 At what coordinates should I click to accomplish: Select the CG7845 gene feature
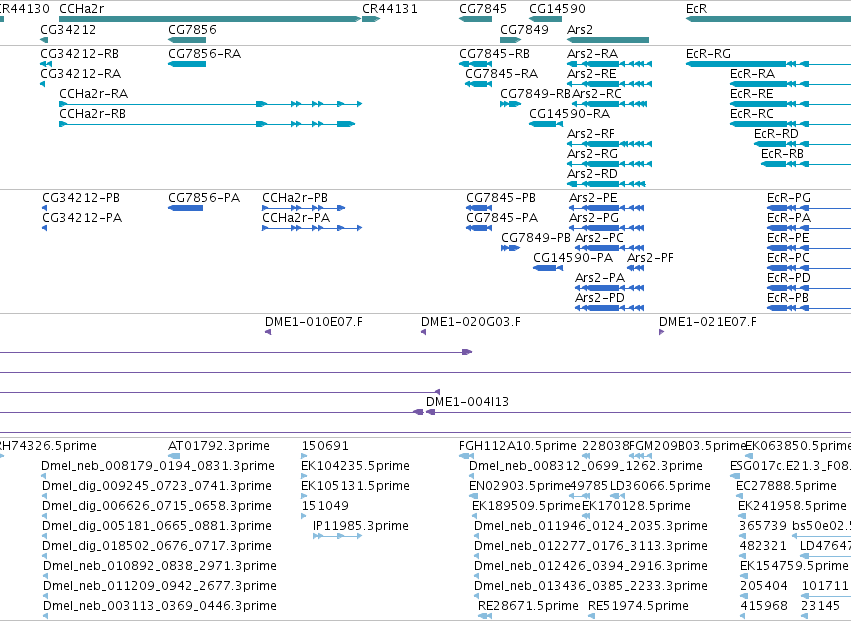click(x=475, y=19)
